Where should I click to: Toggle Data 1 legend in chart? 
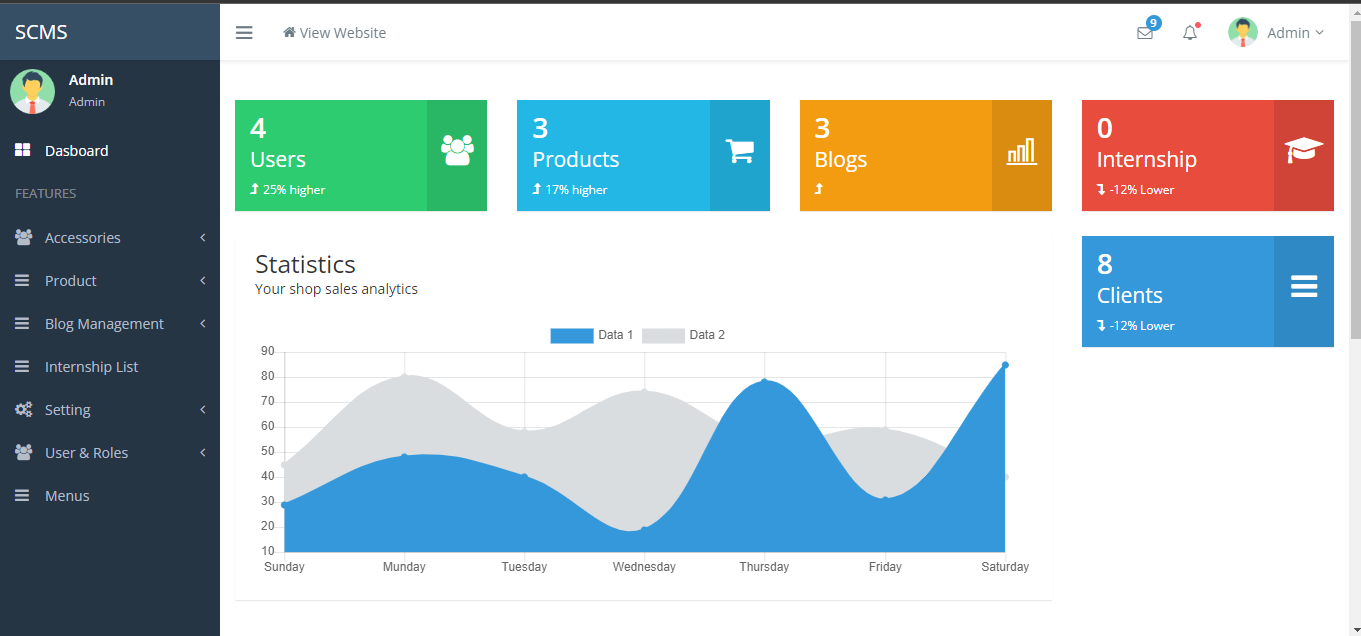tap(591, 335)
